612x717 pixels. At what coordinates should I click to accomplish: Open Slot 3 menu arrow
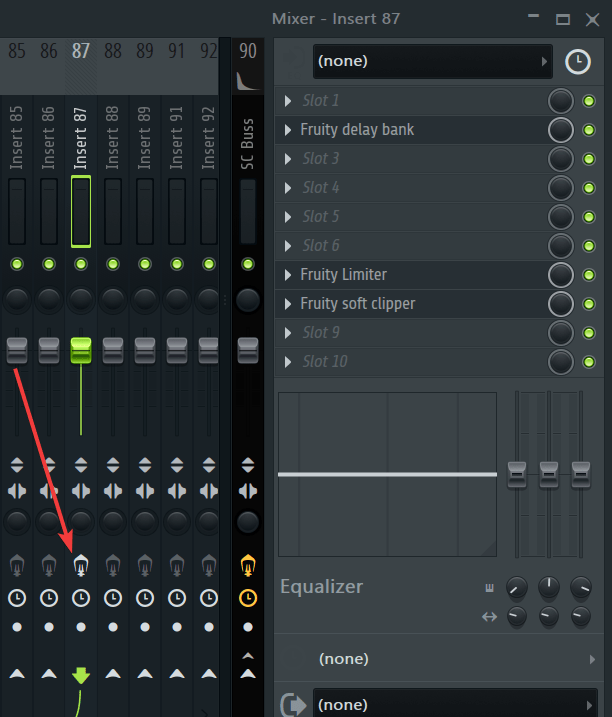click(288, 159)
